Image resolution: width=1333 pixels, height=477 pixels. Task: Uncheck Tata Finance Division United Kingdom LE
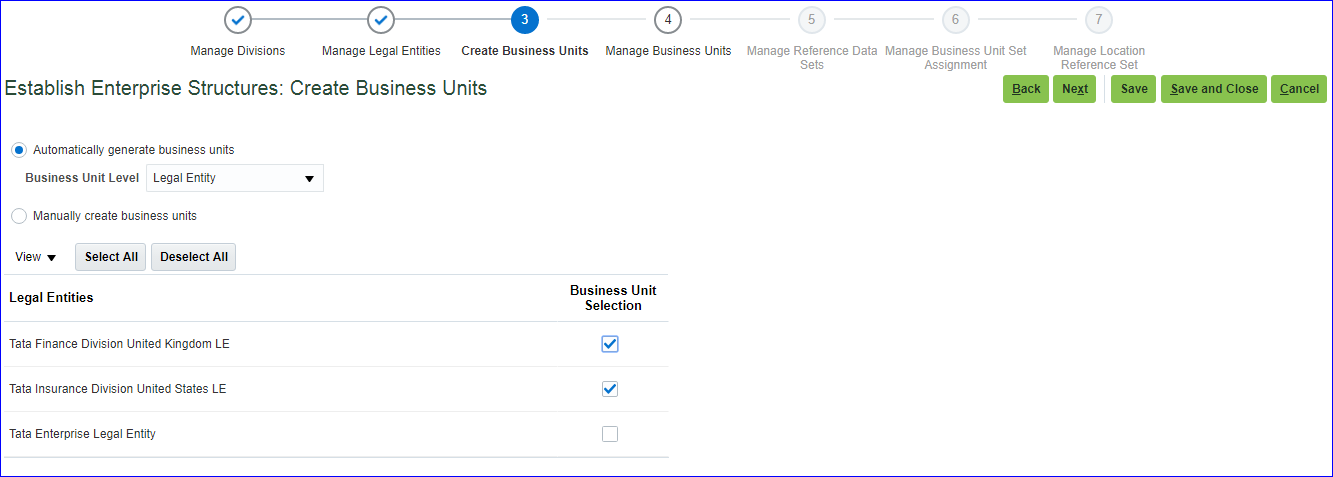click(610, 344)
